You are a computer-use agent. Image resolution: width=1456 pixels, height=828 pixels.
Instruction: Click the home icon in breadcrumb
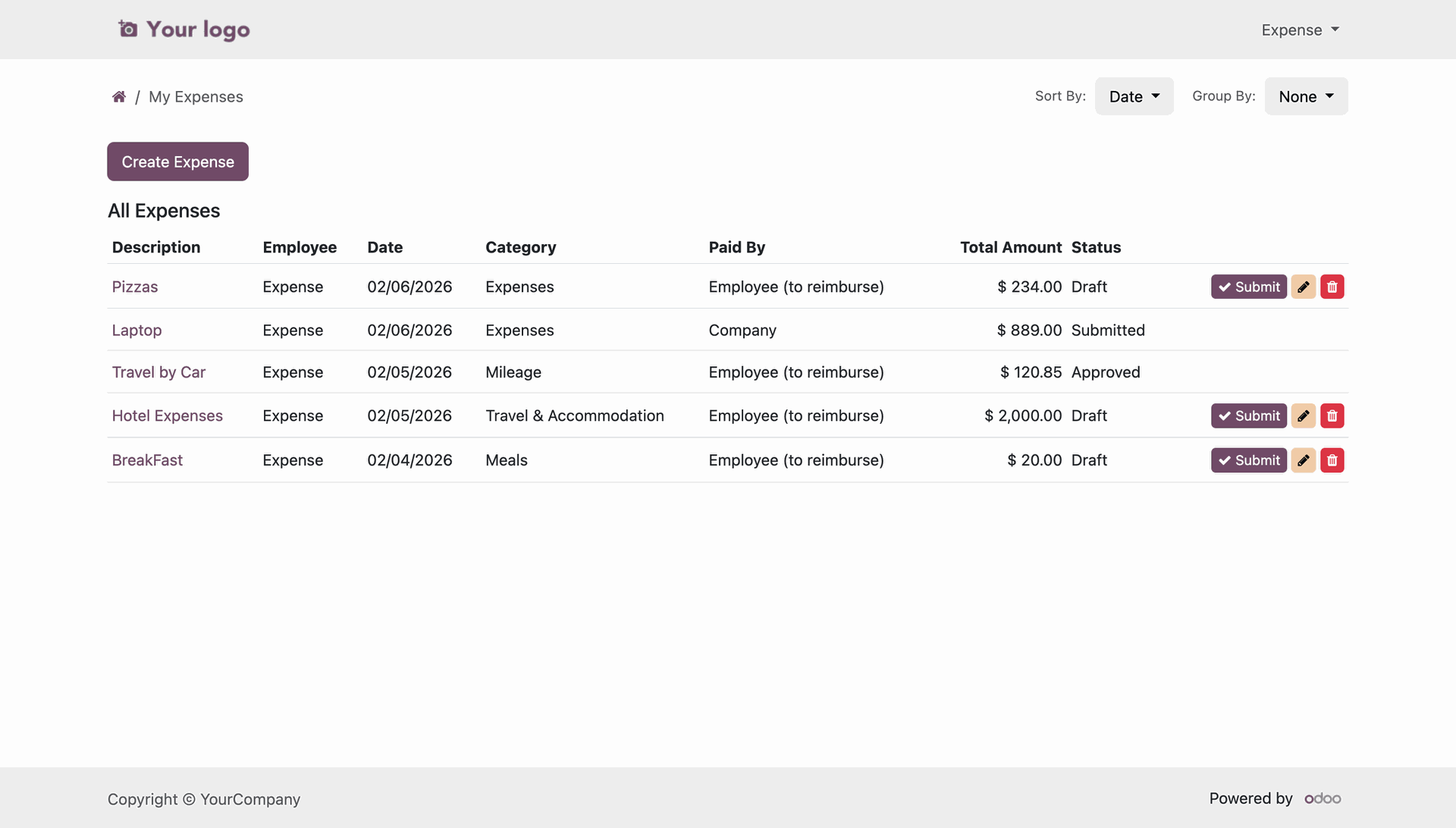tap(119, 96)
